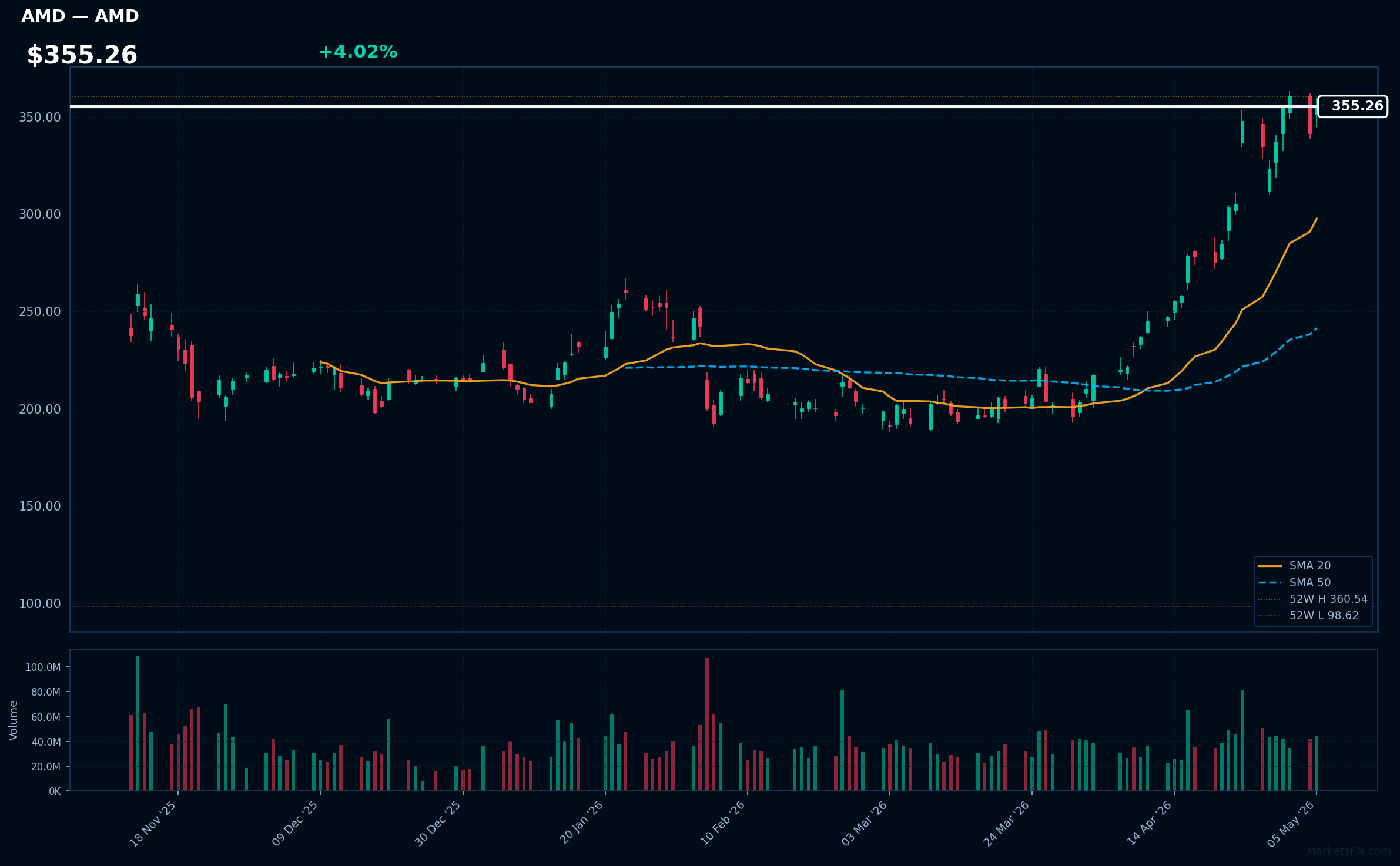Click the blue dashed SMA 50 legend sample
The height and width of the screenshot is (866, 1400).
pos(1270,583)
